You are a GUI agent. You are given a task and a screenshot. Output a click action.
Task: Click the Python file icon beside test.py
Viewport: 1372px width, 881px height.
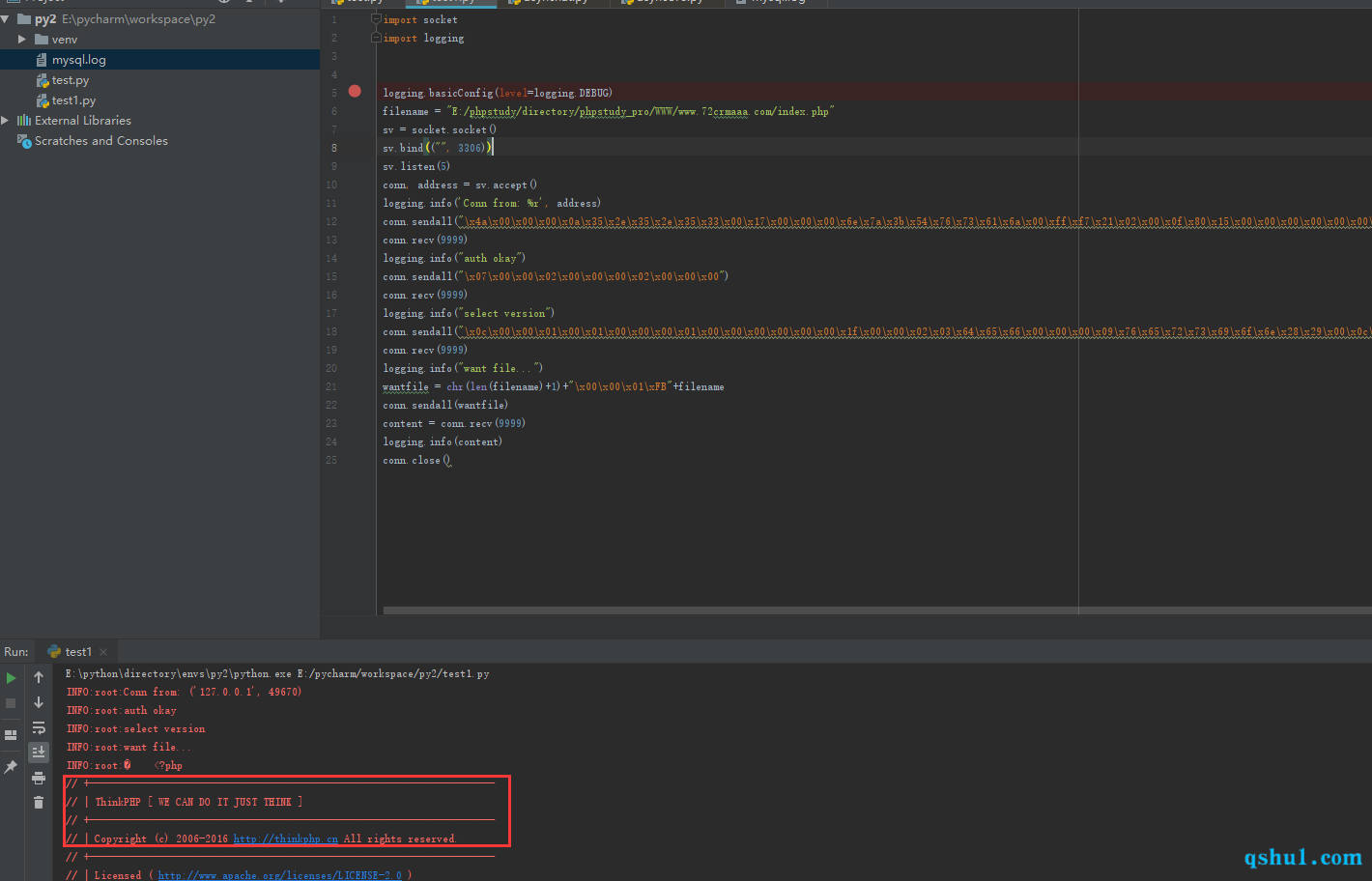[43, 80]
